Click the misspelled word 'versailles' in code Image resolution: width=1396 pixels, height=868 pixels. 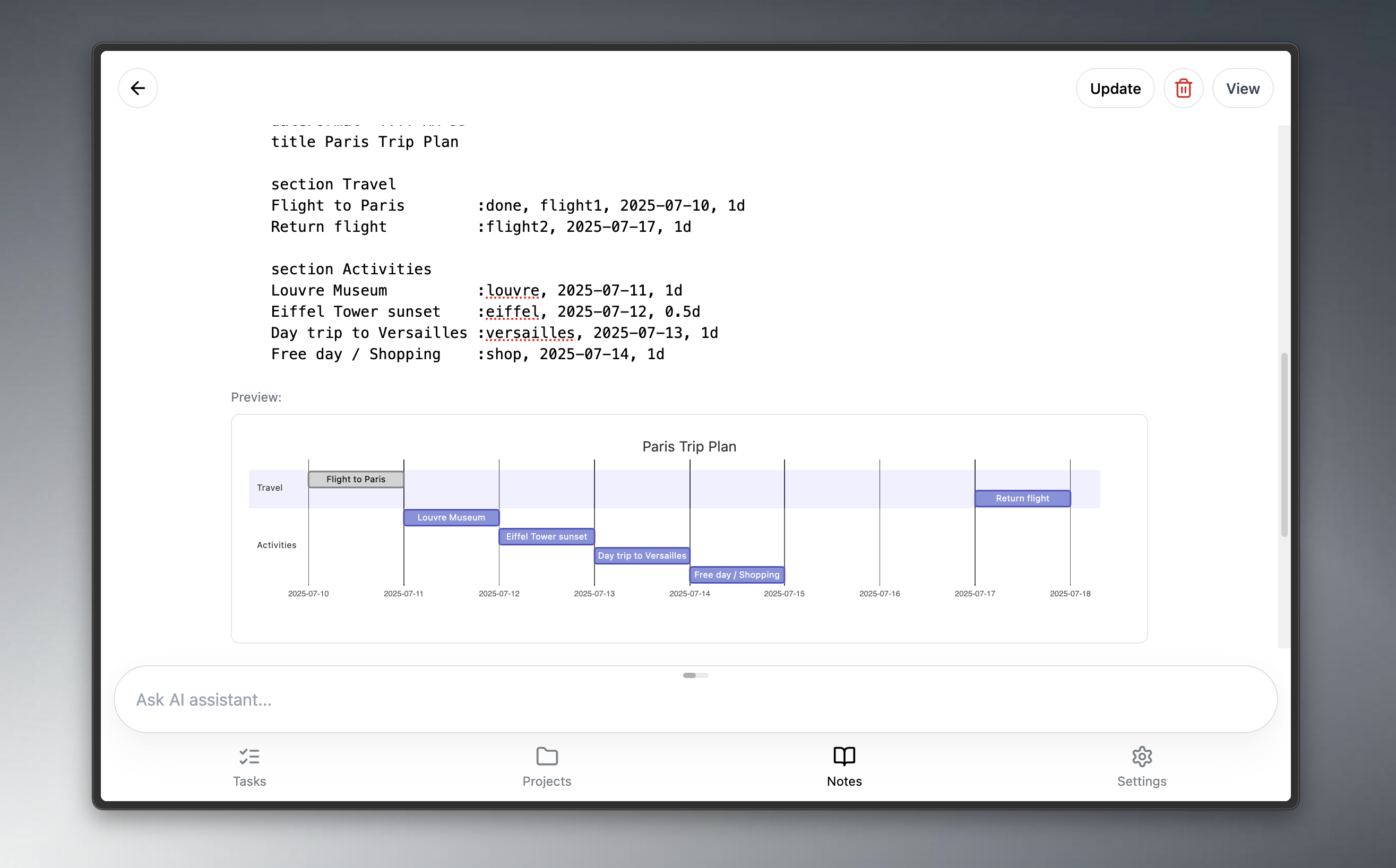click(x=530, y=333)
